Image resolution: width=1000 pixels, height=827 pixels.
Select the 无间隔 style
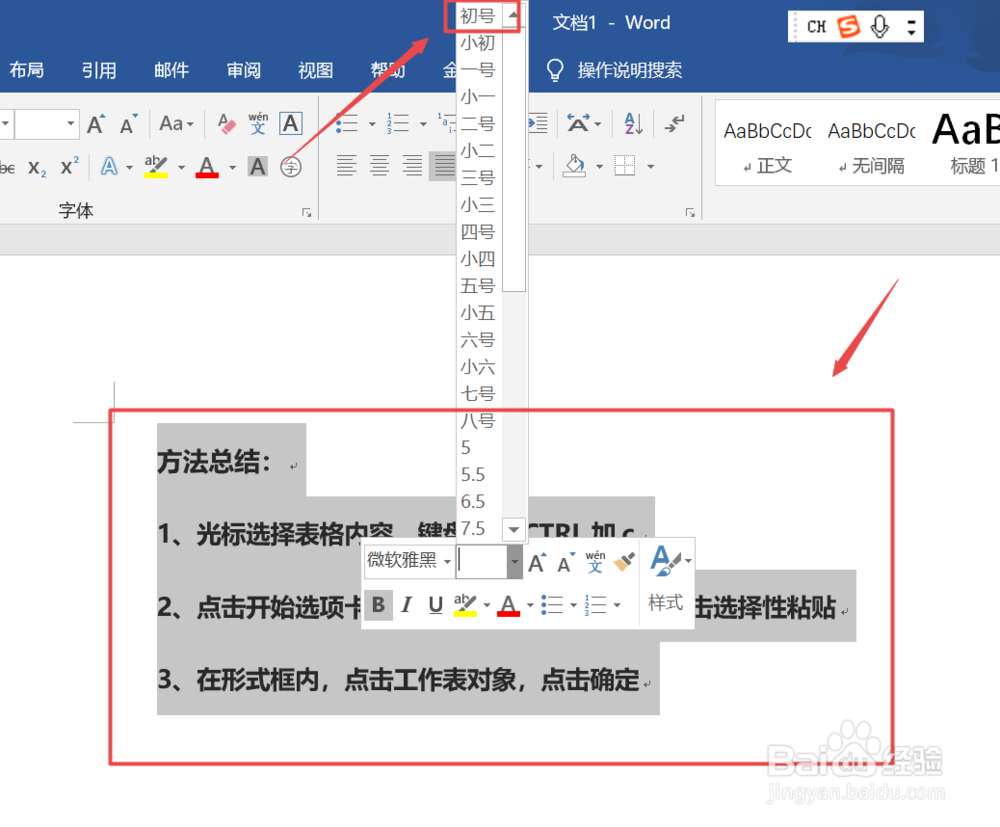(x=872, y=145)
